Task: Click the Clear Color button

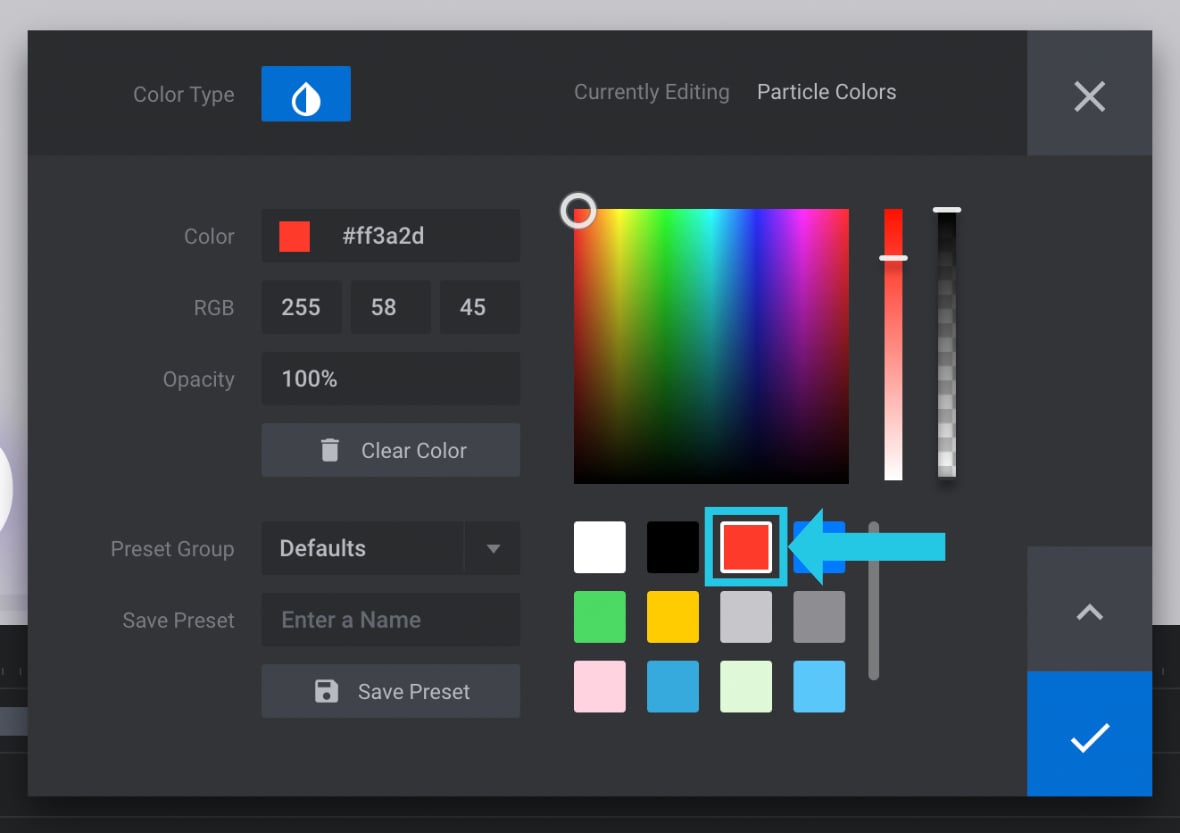Action: click(x=391, y=450)
